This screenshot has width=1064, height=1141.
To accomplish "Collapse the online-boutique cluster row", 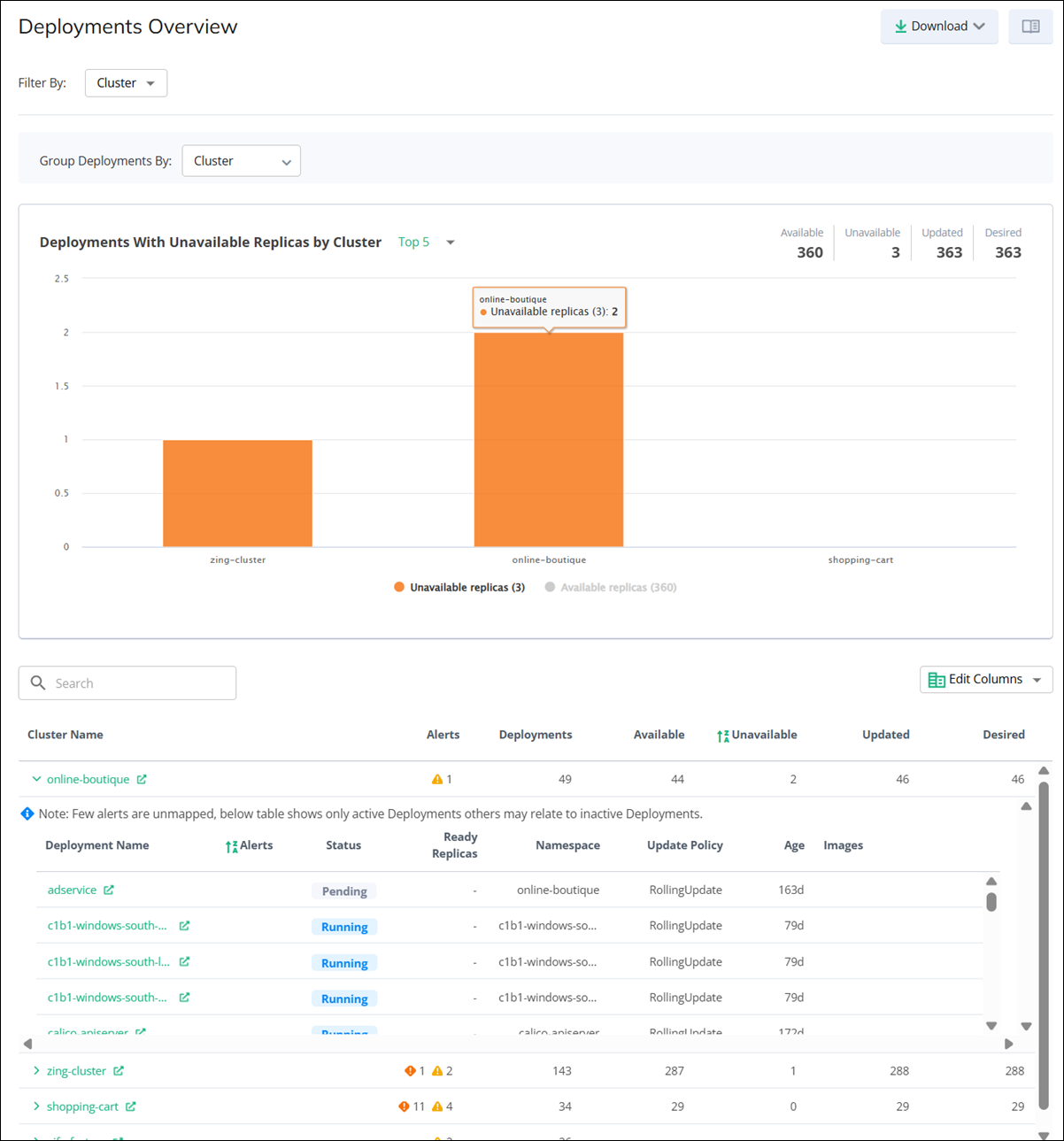I will 36,780.
